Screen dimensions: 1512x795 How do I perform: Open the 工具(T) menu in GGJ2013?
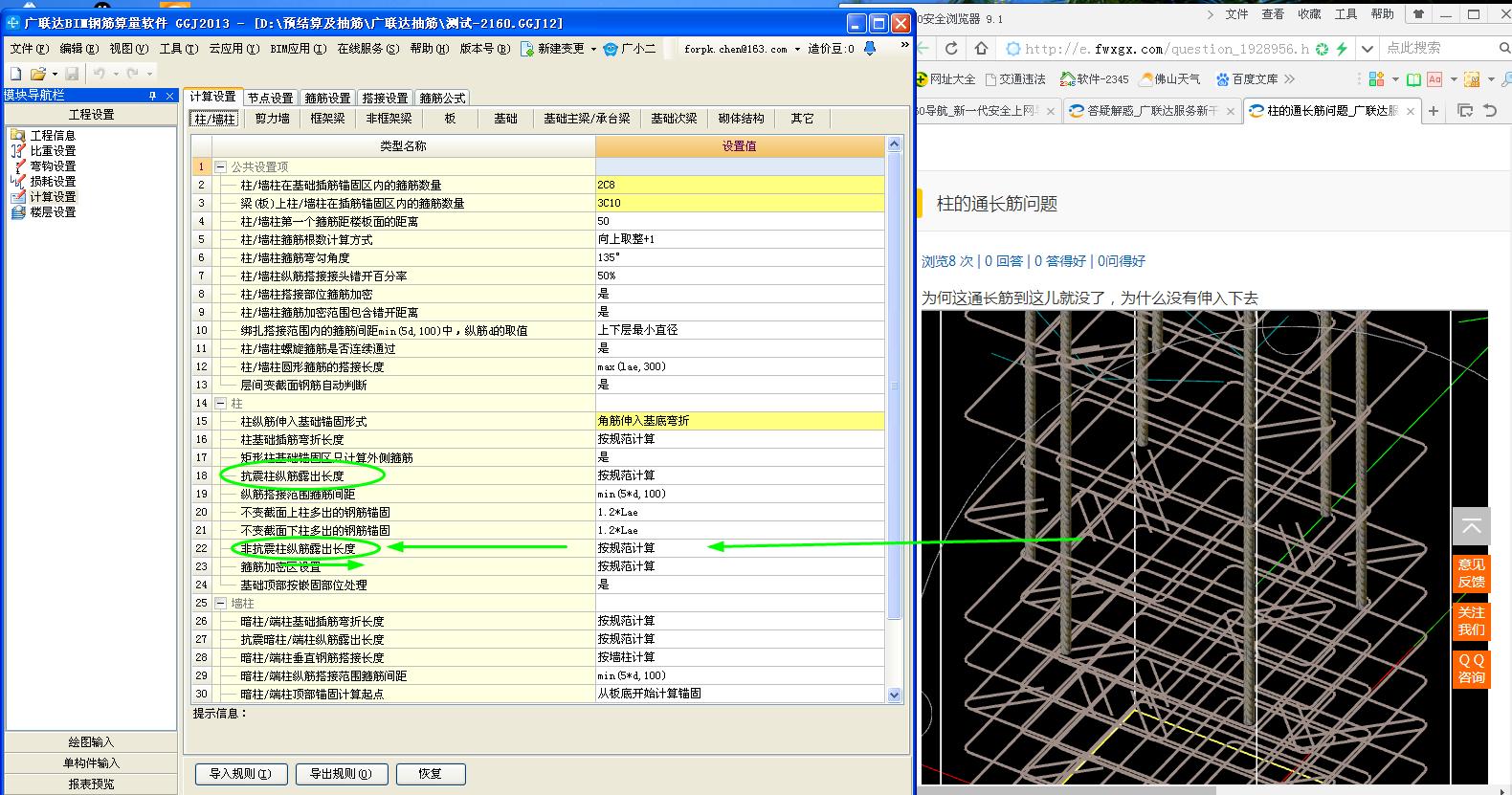[x=179, y=49]
